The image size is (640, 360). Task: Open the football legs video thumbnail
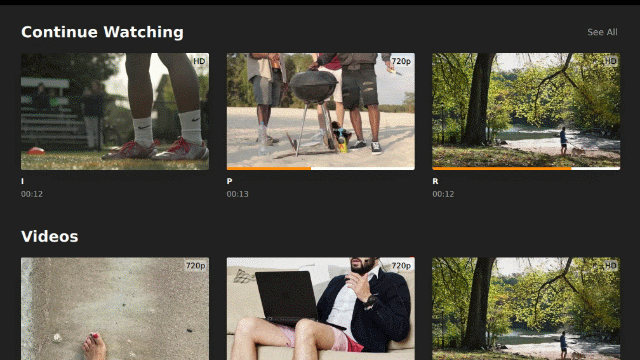tap(115, 111)
